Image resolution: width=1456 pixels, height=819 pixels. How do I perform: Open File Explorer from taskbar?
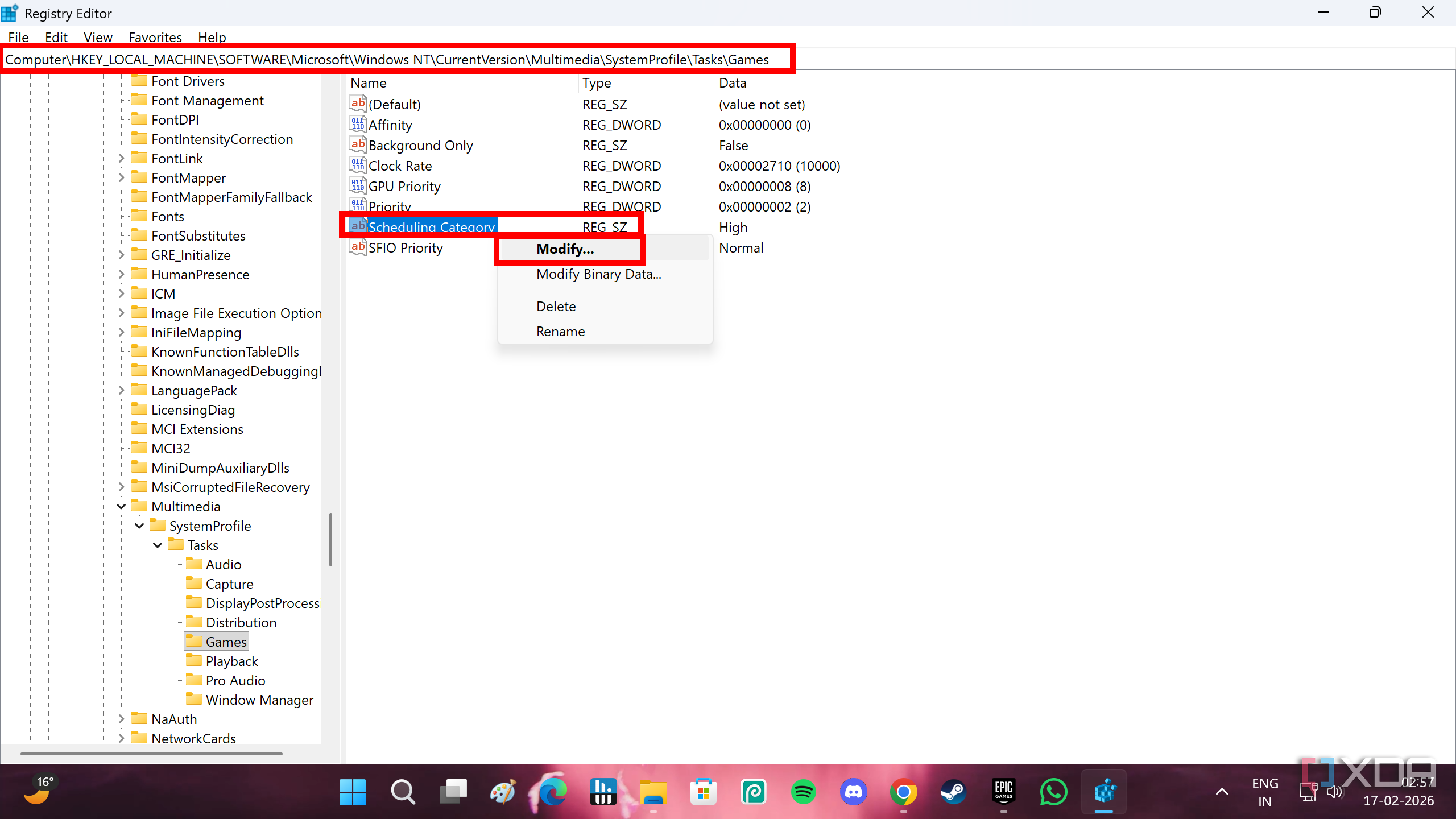click(x=653, y=792)
